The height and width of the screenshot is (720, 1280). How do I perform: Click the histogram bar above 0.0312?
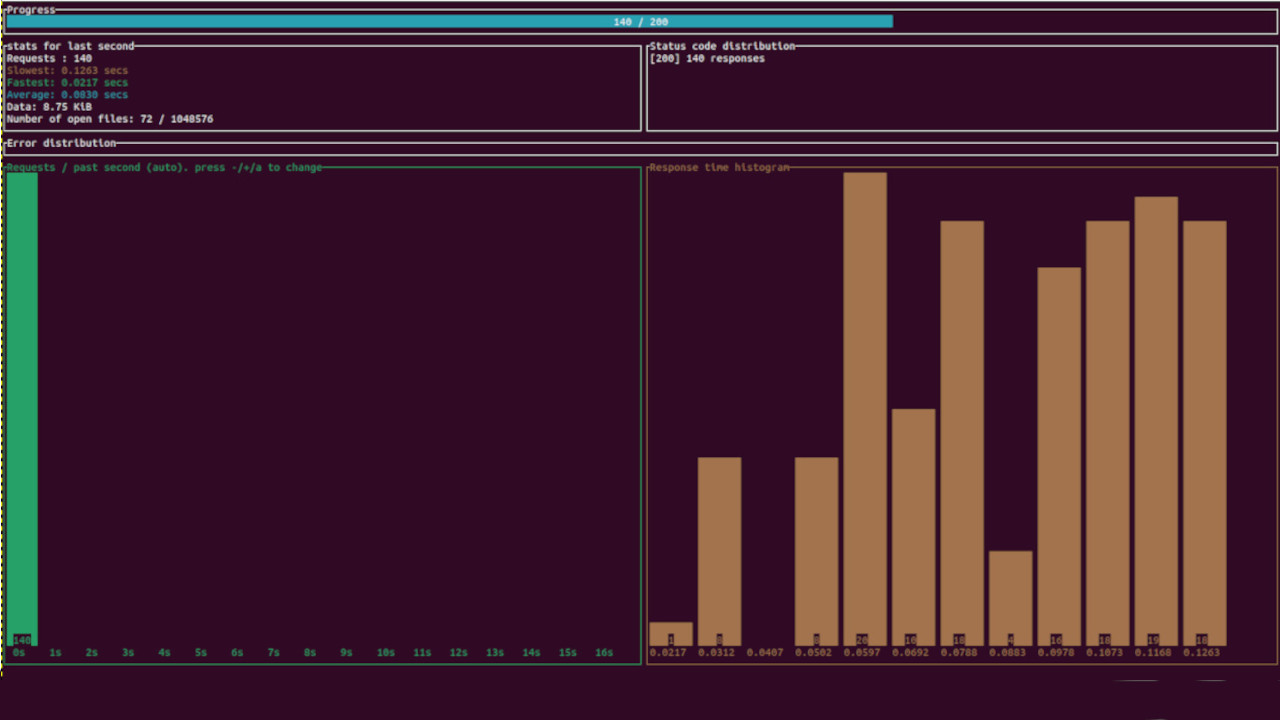pyautogui.click(x=719, y=552)
